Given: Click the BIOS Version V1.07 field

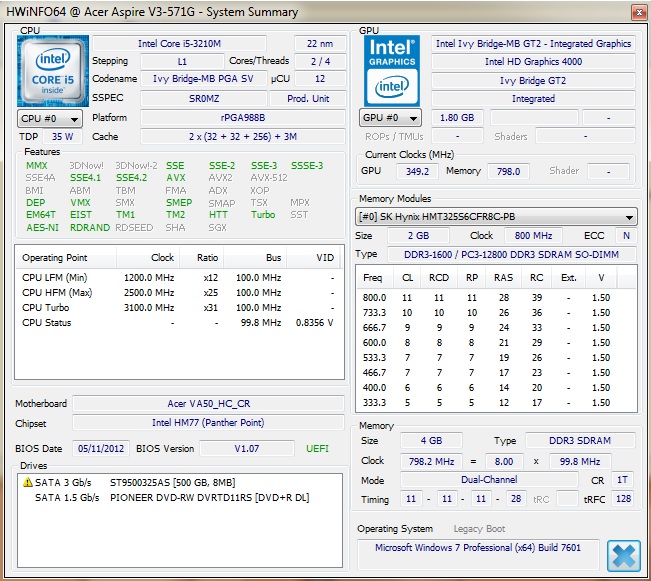Looking at the screenshot, I should tap(247, 449).
